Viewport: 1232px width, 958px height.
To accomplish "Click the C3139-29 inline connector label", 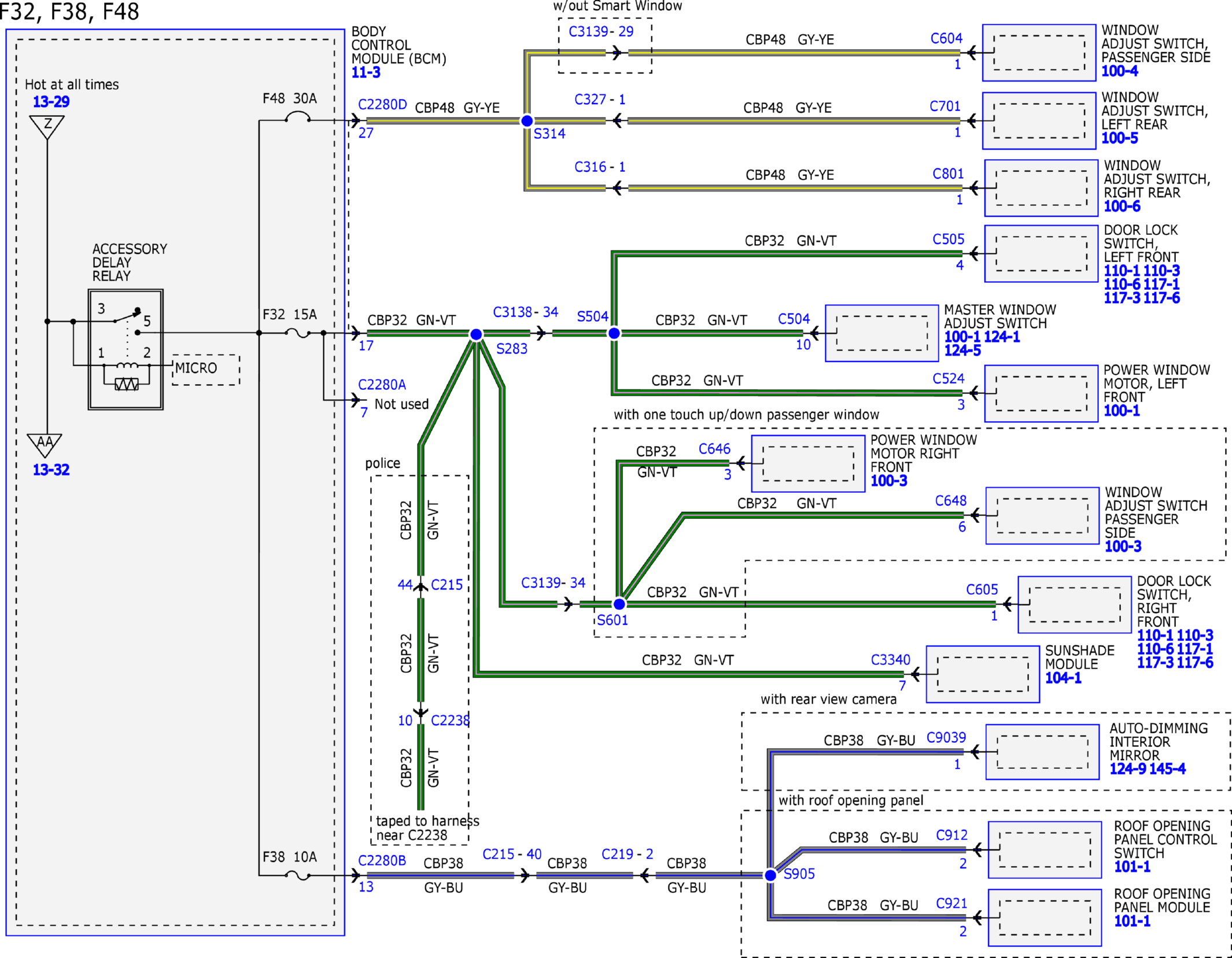I will 602,31.
